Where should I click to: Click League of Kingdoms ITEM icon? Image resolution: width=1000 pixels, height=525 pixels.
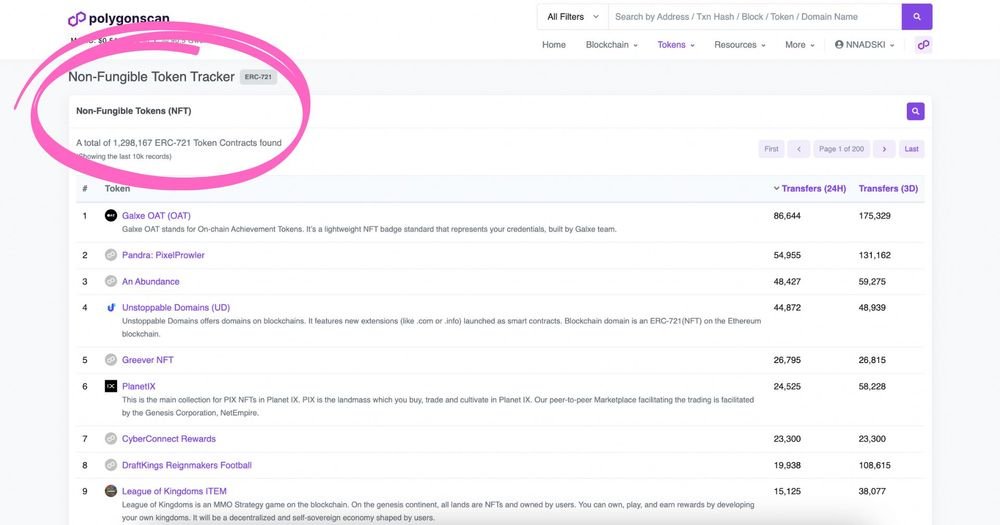[111, 491]
